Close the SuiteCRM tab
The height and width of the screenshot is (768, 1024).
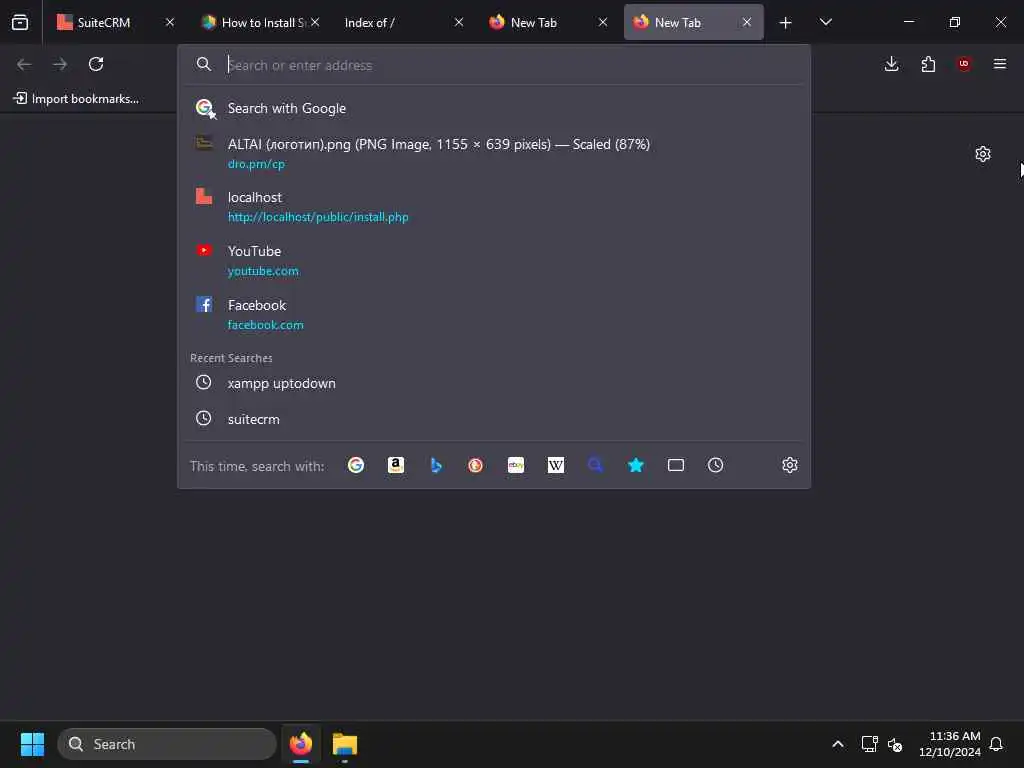pos(170,22)
